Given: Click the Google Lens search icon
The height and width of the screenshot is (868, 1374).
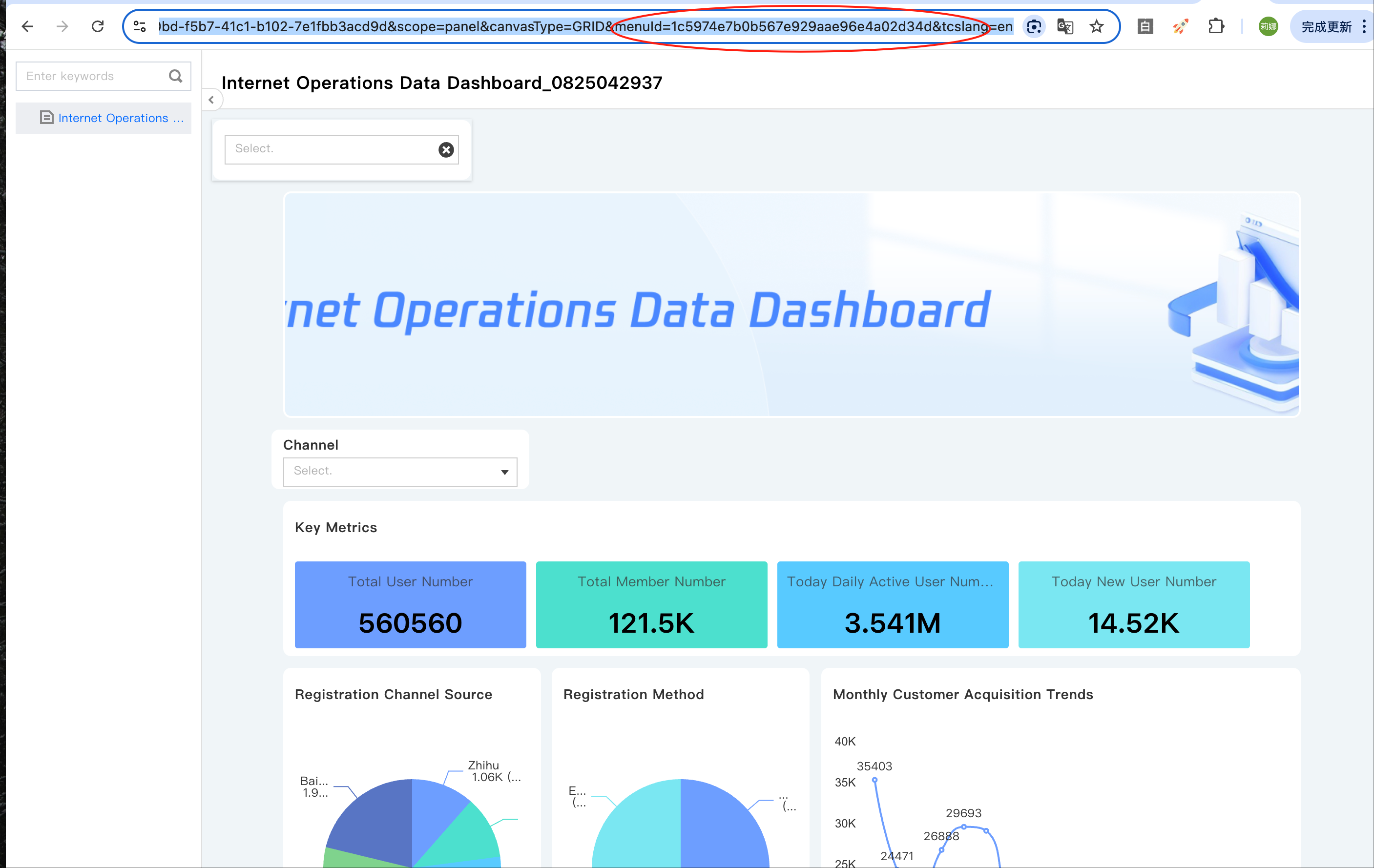Looking at the screenshot, I should coord(1034,26).
